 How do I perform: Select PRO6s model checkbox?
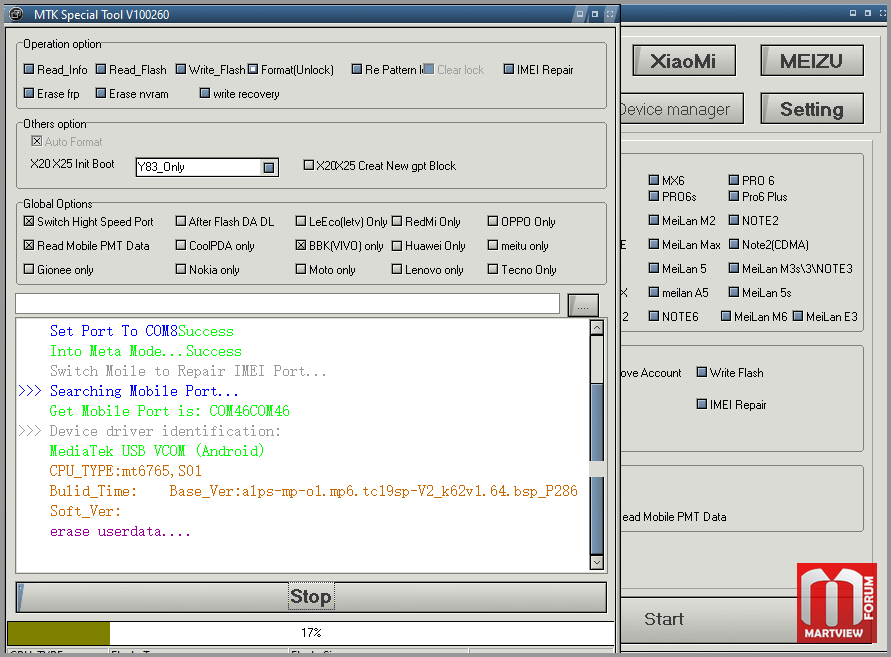(654, 196)
